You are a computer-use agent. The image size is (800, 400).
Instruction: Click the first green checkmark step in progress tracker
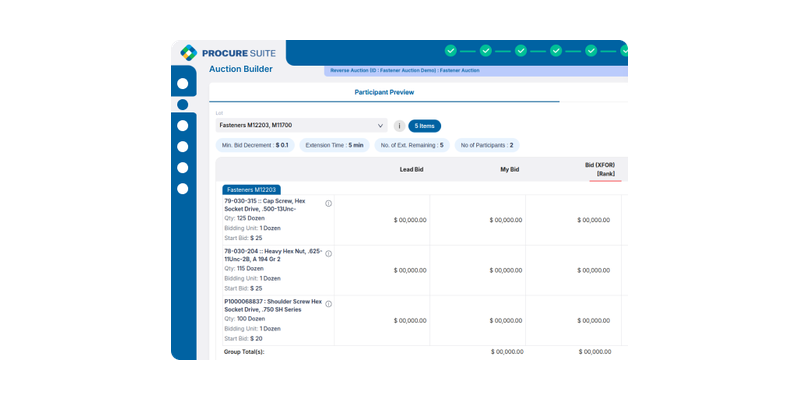tap(451, 51)
